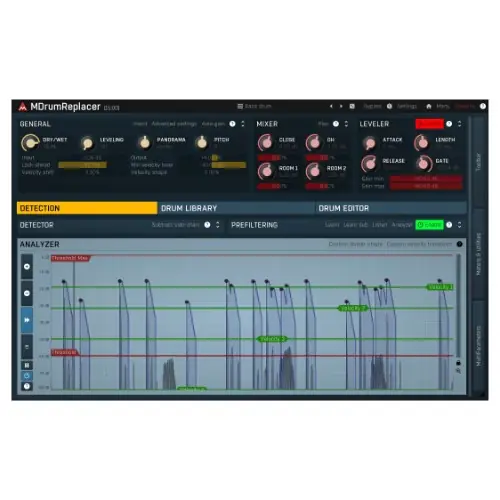500x500 pixels.
Task: Toggle the green Enable button in Prefiltering
Action: (x=429, y=225)
